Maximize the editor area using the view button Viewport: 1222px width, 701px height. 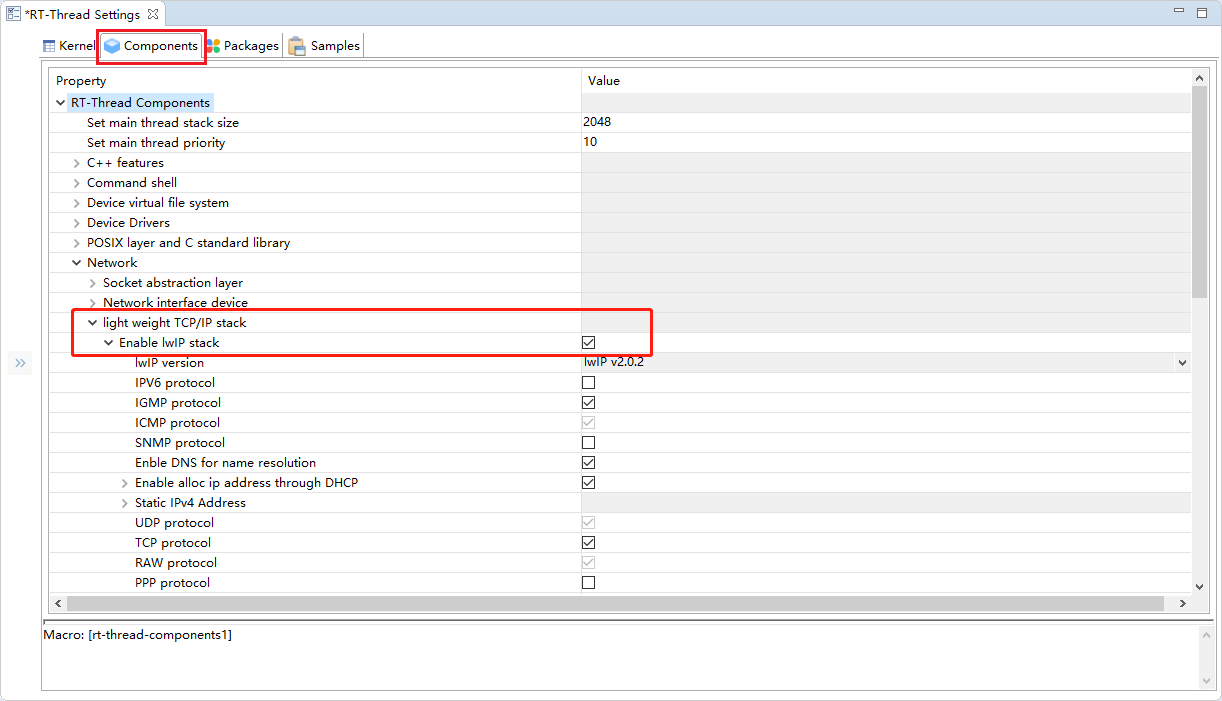pyautogui.click(x=1201, y=11)
